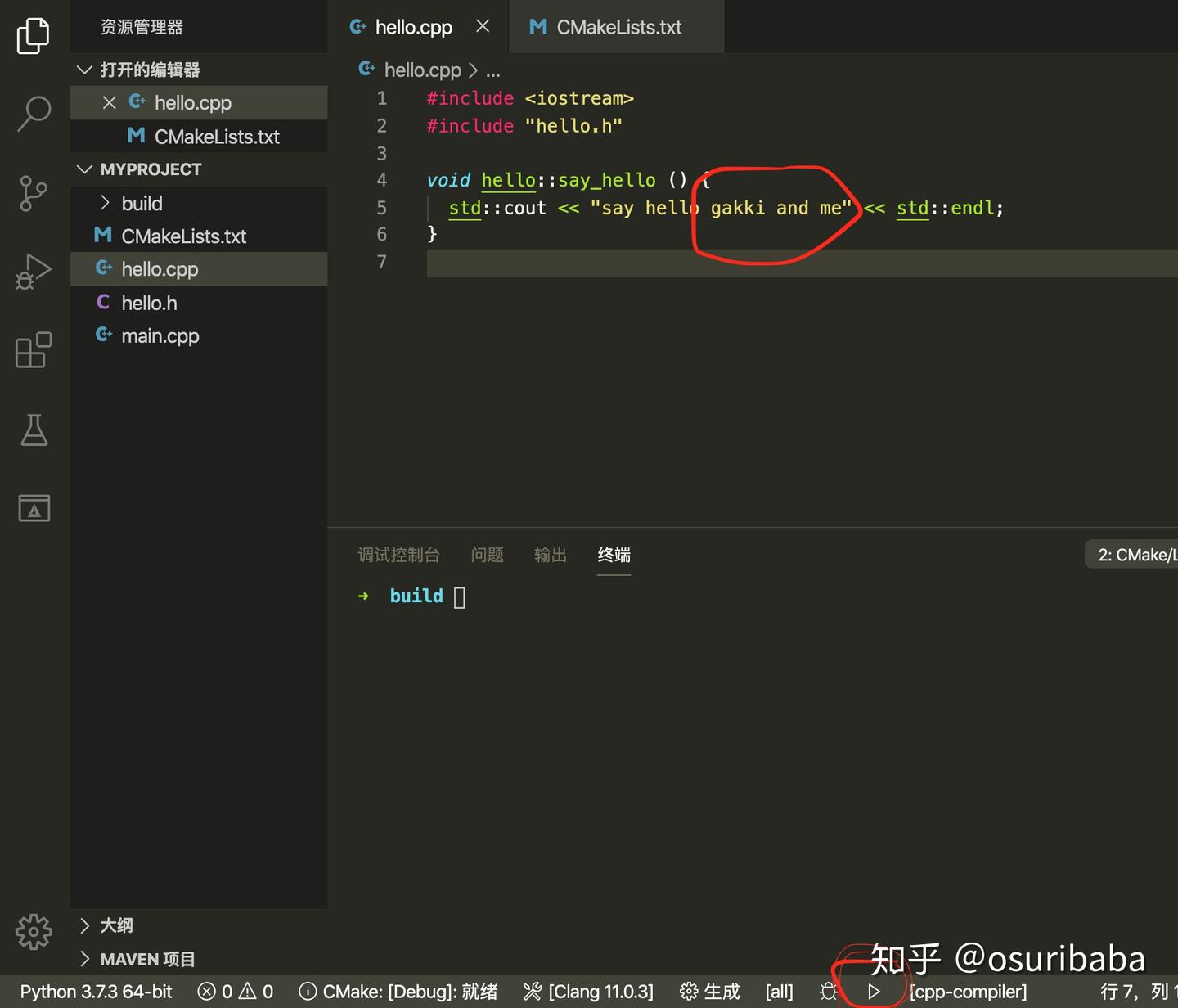The height and width of the screenshot is (1008, 1178).
Task: Switch to the CMakeLists.txt editor tab
Action: [x=616, y=26]
